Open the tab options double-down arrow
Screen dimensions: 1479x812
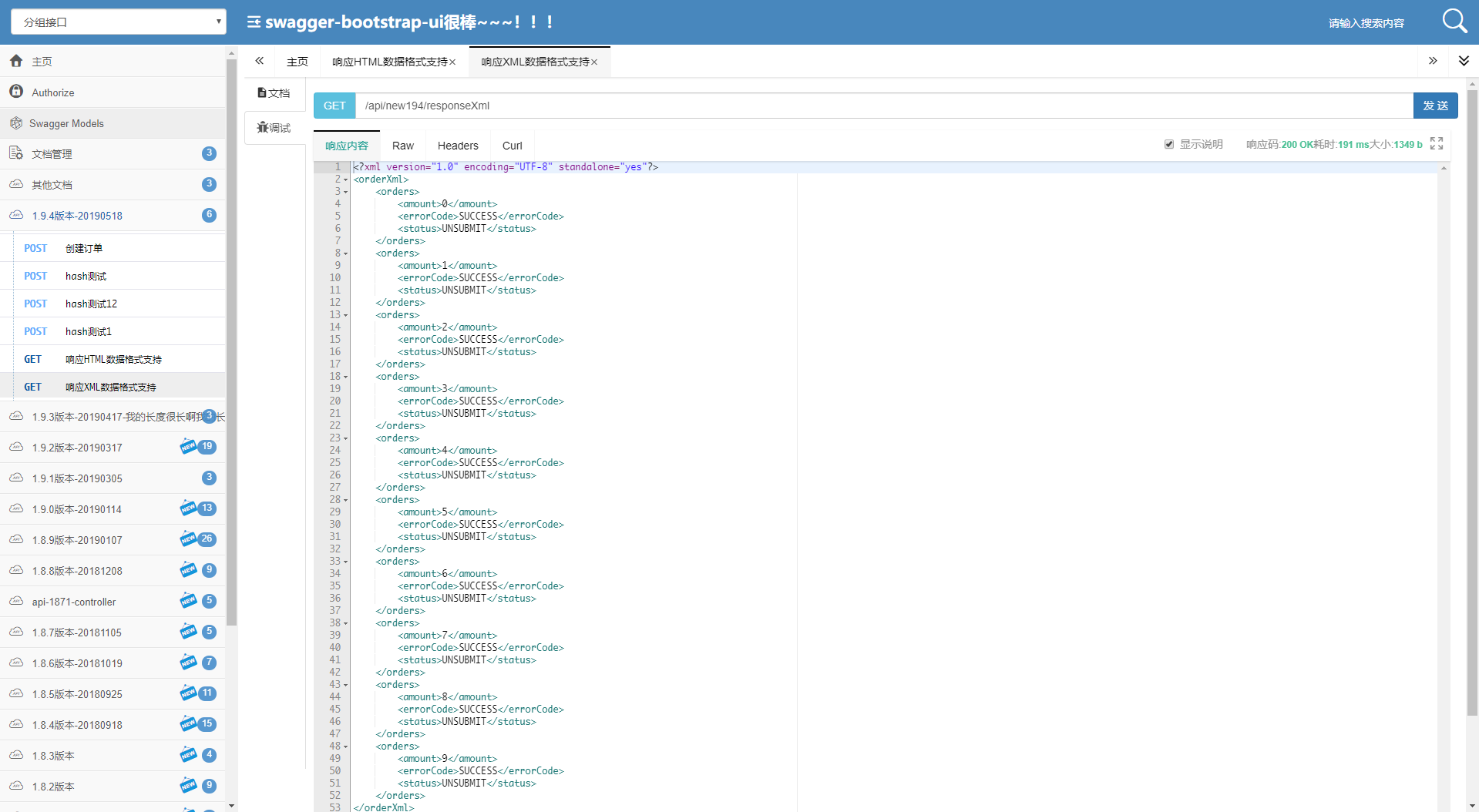tap(1464, 61)
